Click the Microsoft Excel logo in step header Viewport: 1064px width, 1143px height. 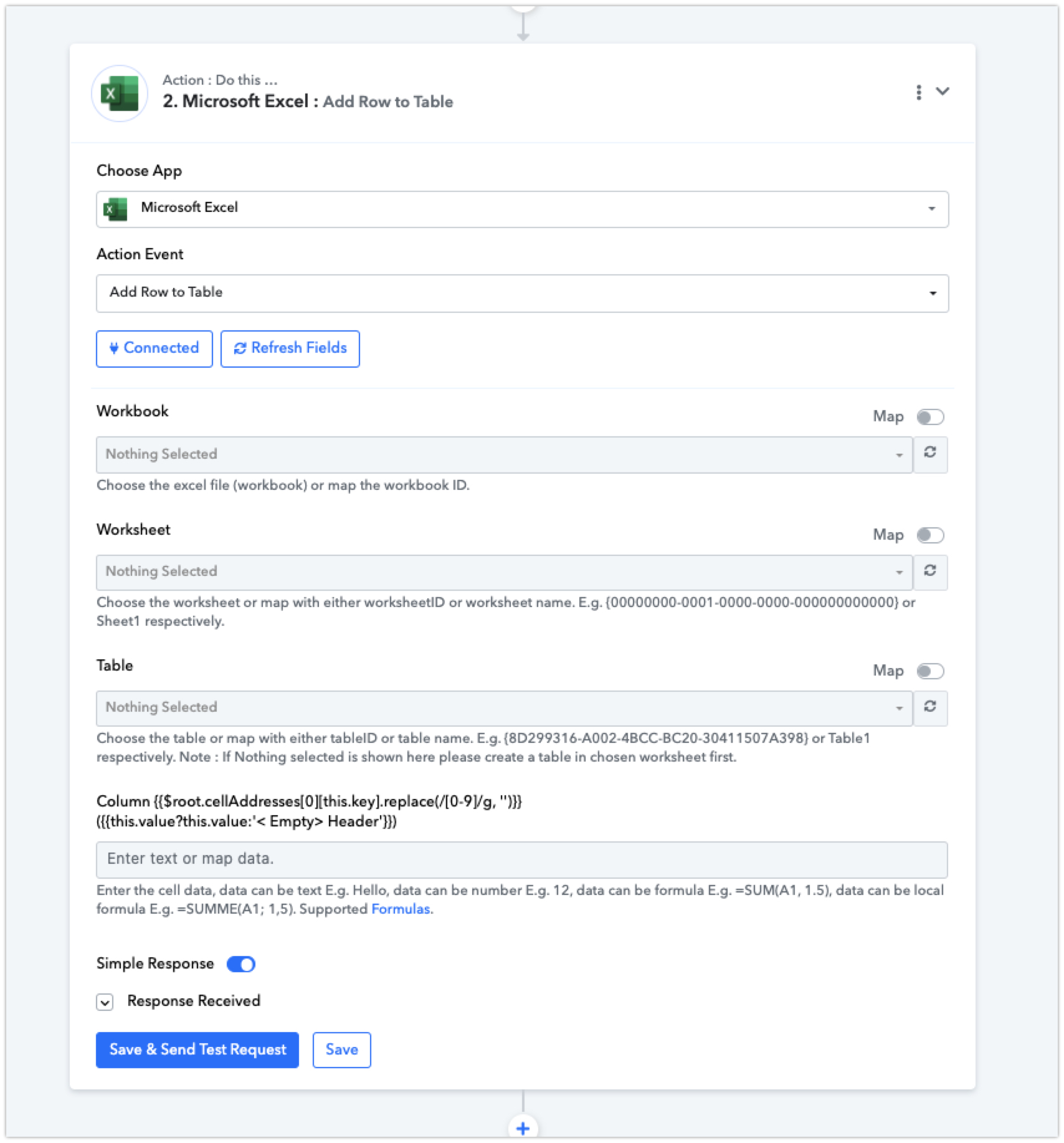click(x=120, y=93)
